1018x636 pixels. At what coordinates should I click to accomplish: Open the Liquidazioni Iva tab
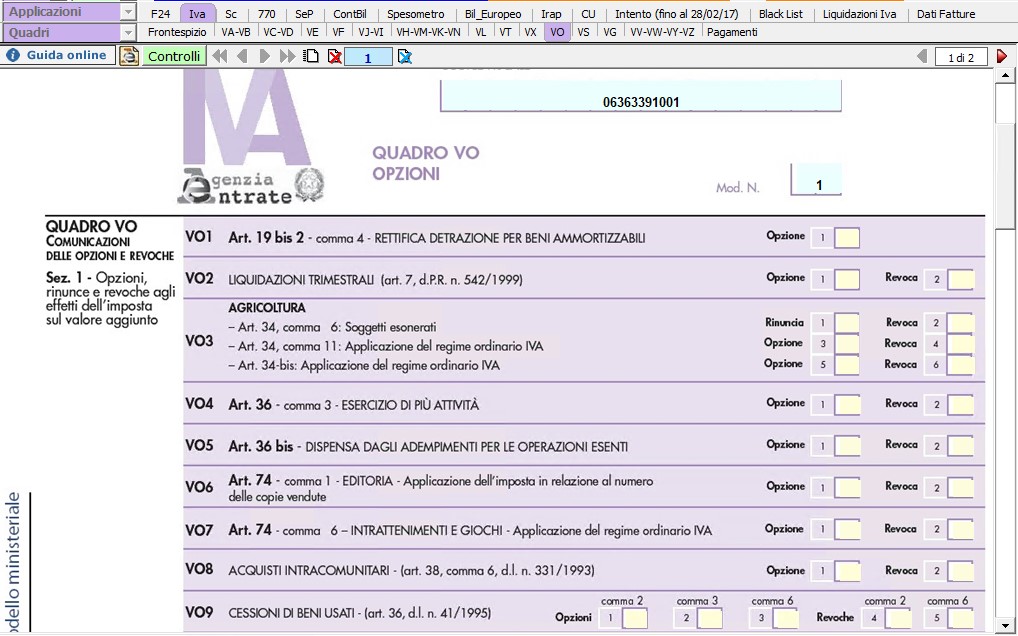(859, 14)
